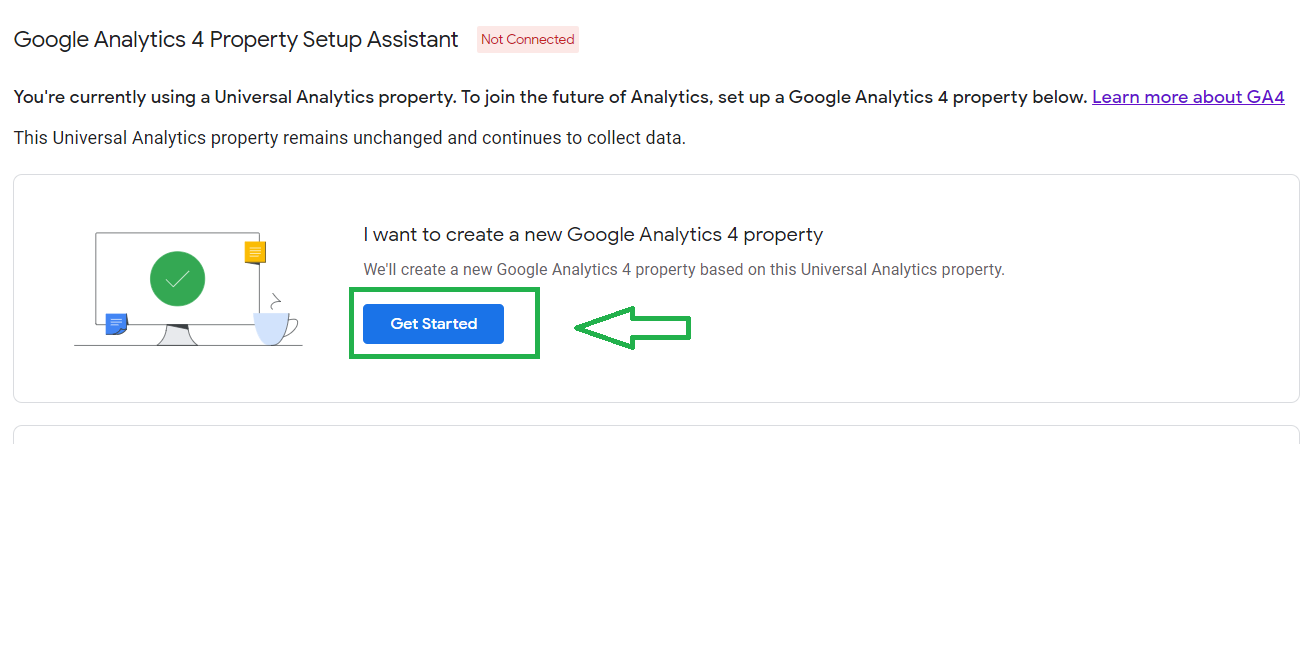This screenshot has height=648, width=1309.
Task: Click the 'remains unchanged' notice sentence
Action: point(349,138)
